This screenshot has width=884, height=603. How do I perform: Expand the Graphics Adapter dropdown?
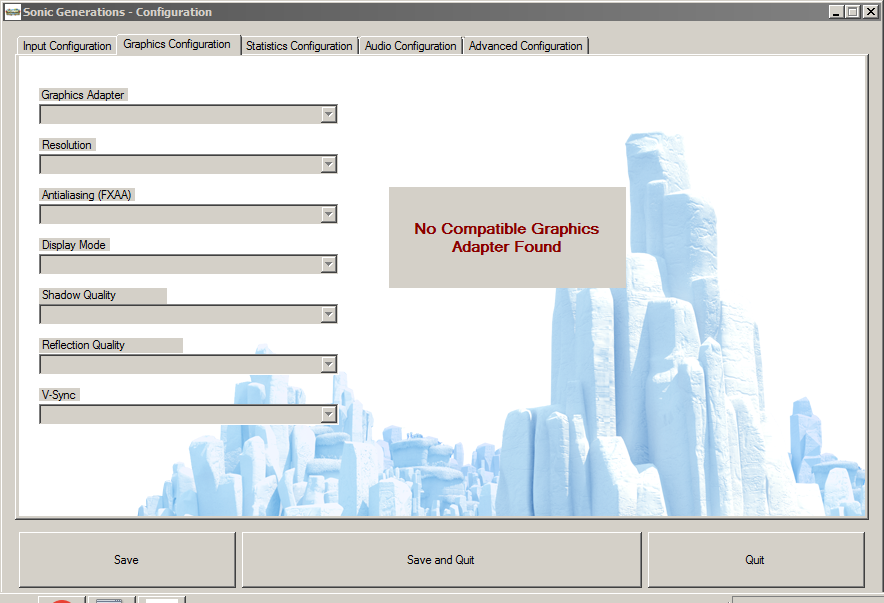point(188,114)
